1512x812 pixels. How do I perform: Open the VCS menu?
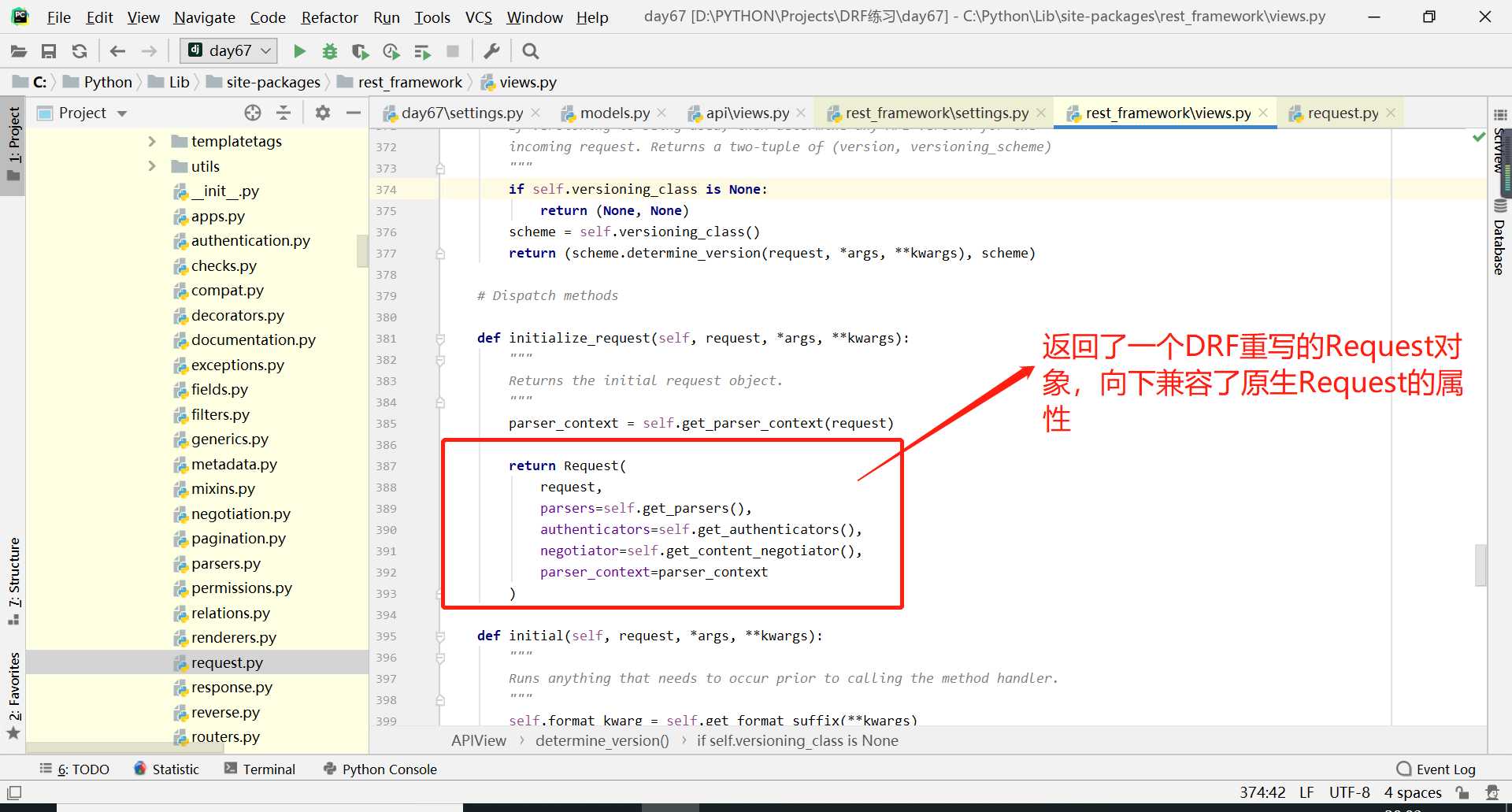coord(478,17)
